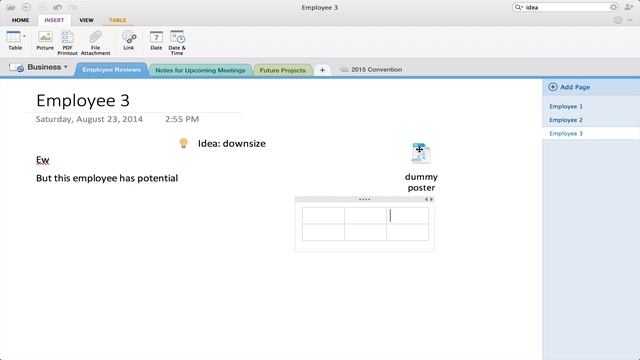Open the search options magnifier icon
Viewport: 640px width, 360px height.
point(518,7)
